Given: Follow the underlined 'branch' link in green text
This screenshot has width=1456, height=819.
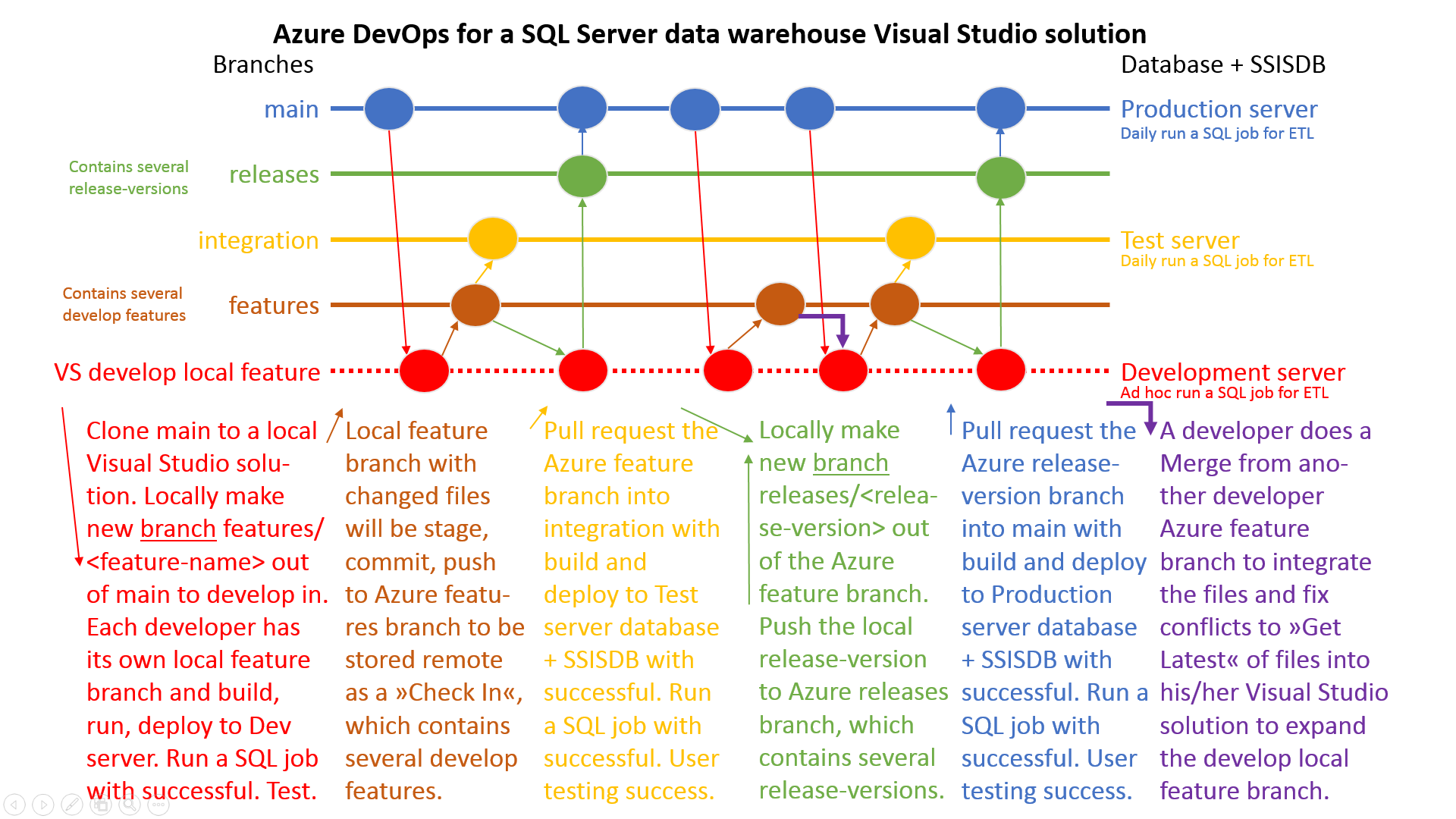Looking at the screenshot, I should (850, 463).
